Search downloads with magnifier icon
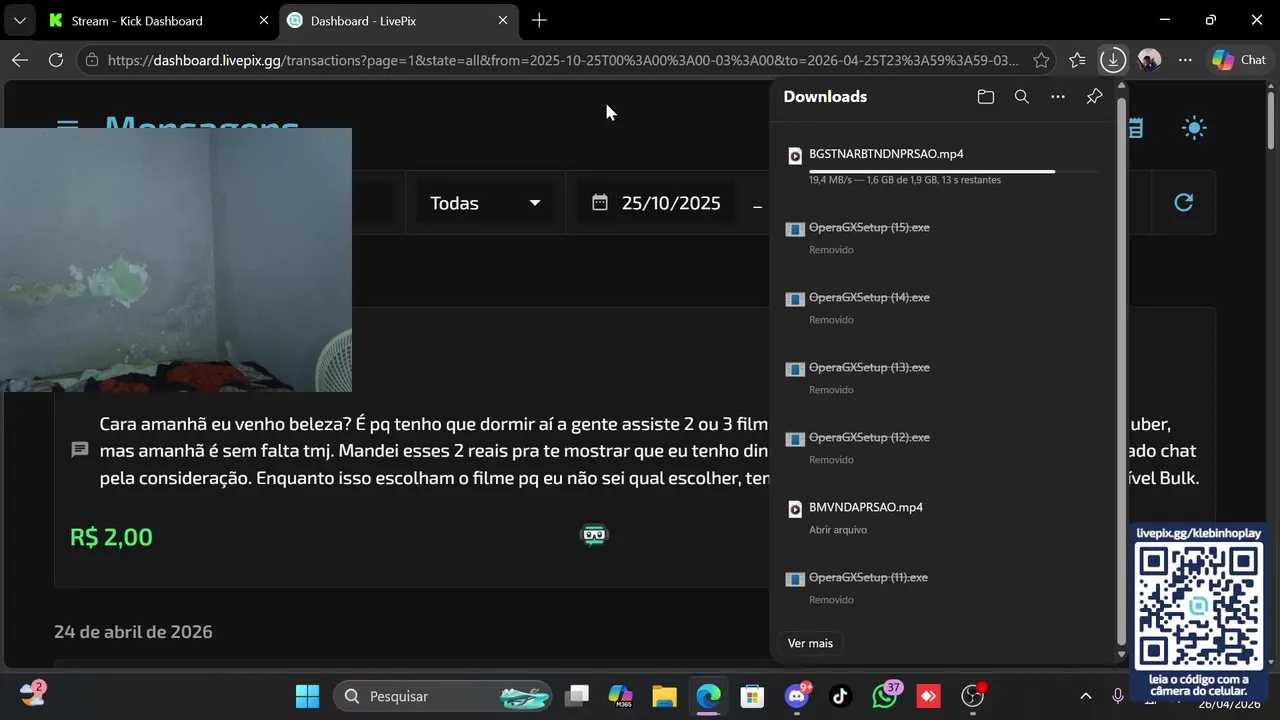This screenshot has height=720, width=1280. click(1021, 97)
